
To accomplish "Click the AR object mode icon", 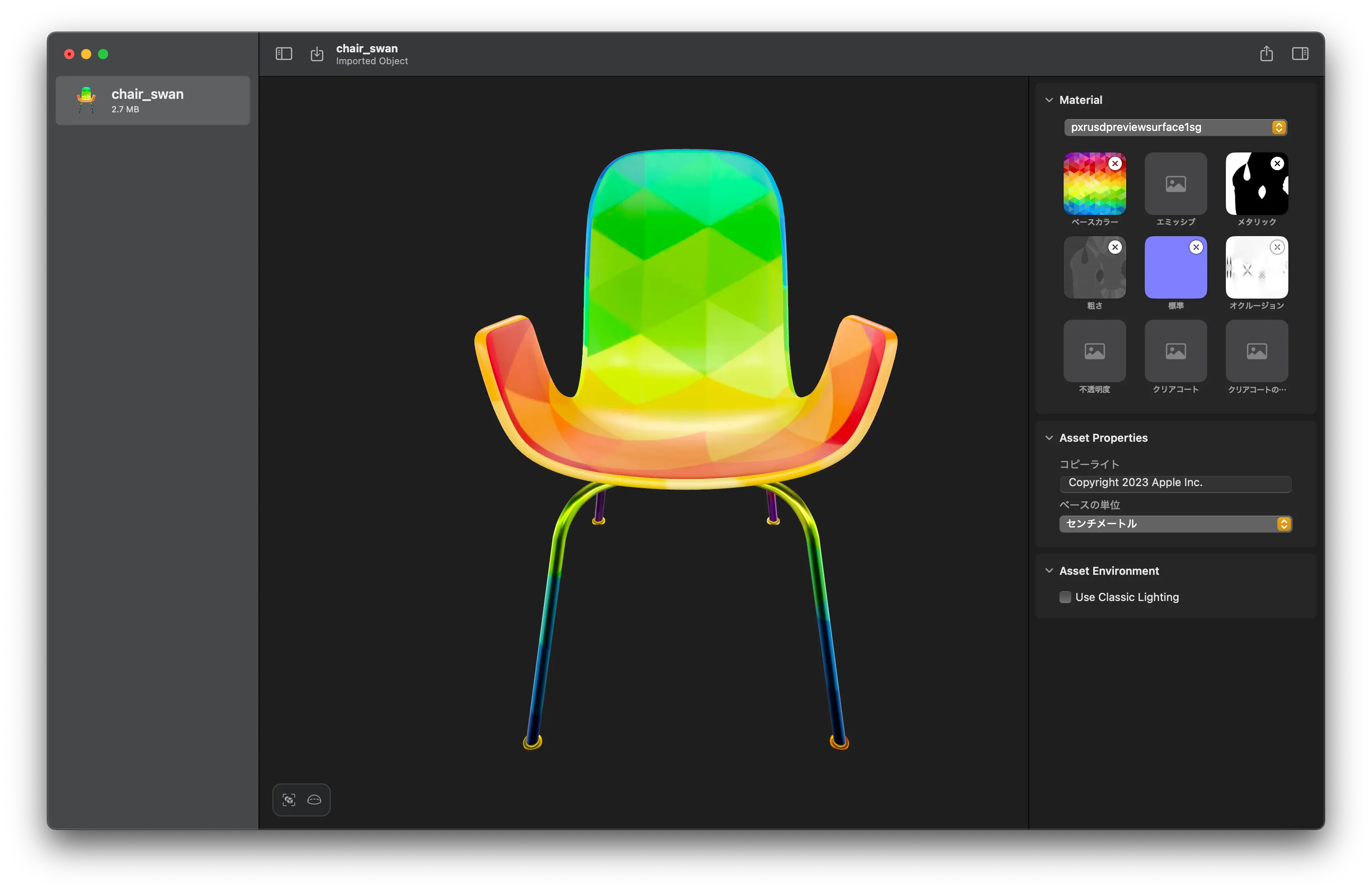I will coord(289,800).
